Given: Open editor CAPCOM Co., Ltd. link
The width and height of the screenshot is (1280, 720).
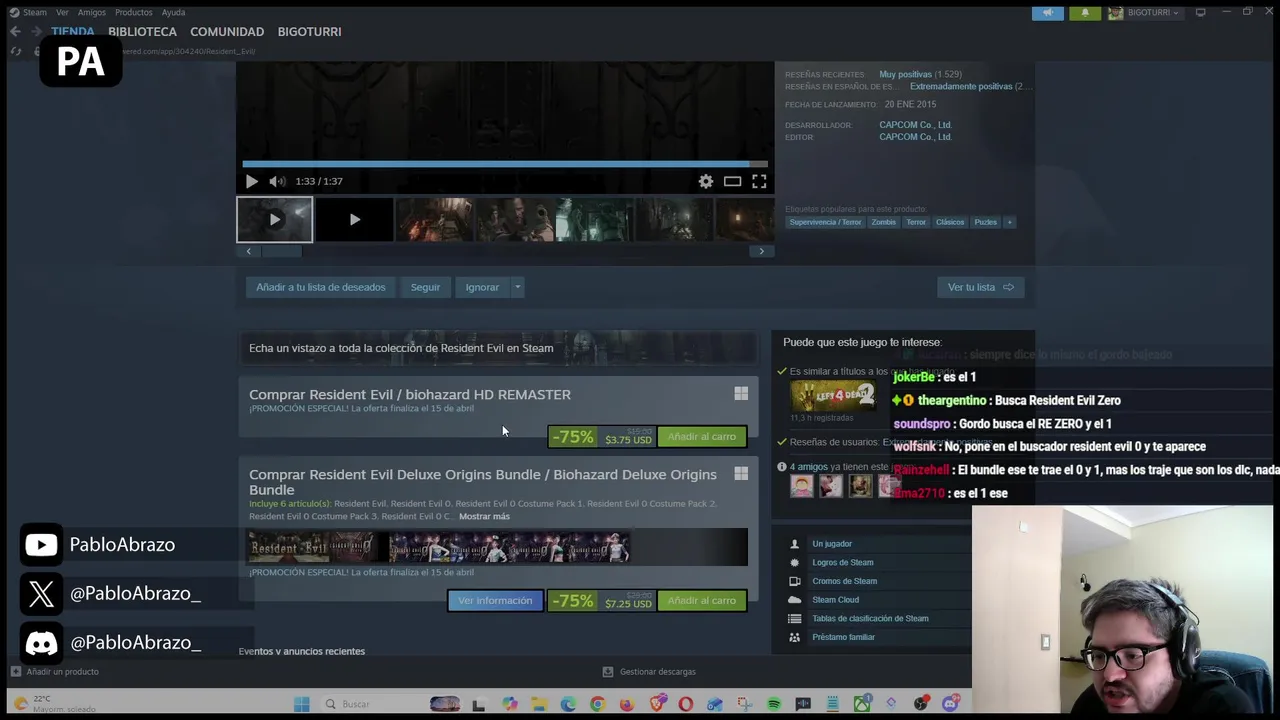Looking at the screenshot, I should pyautogui.click(x=915, y=137).
